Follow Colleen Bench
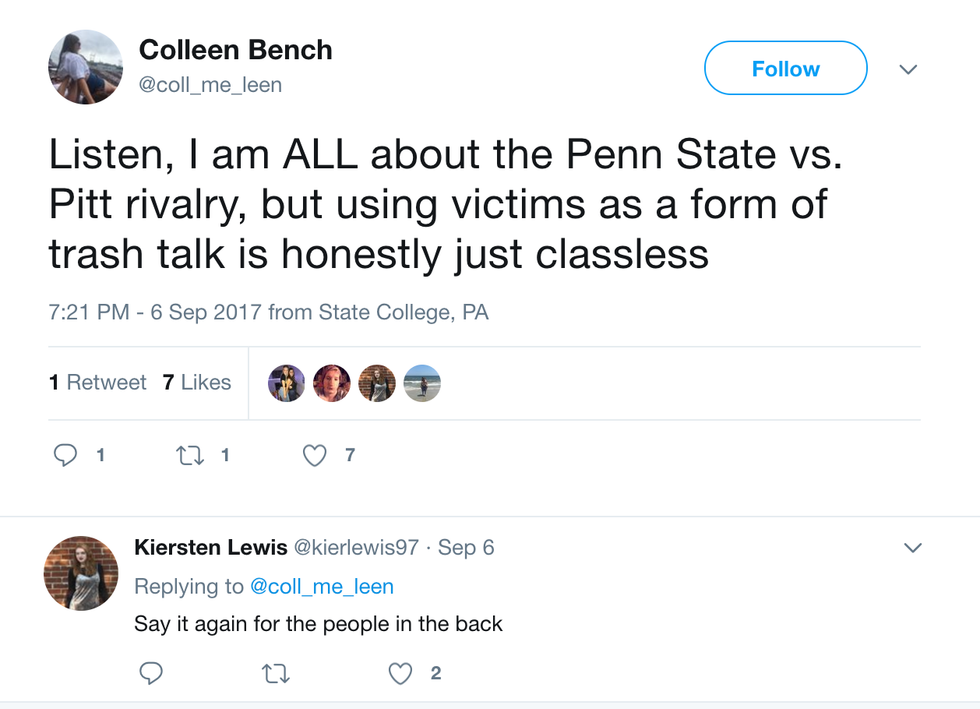This screenshot has width=980, height=709. click(x=785, y=69)
